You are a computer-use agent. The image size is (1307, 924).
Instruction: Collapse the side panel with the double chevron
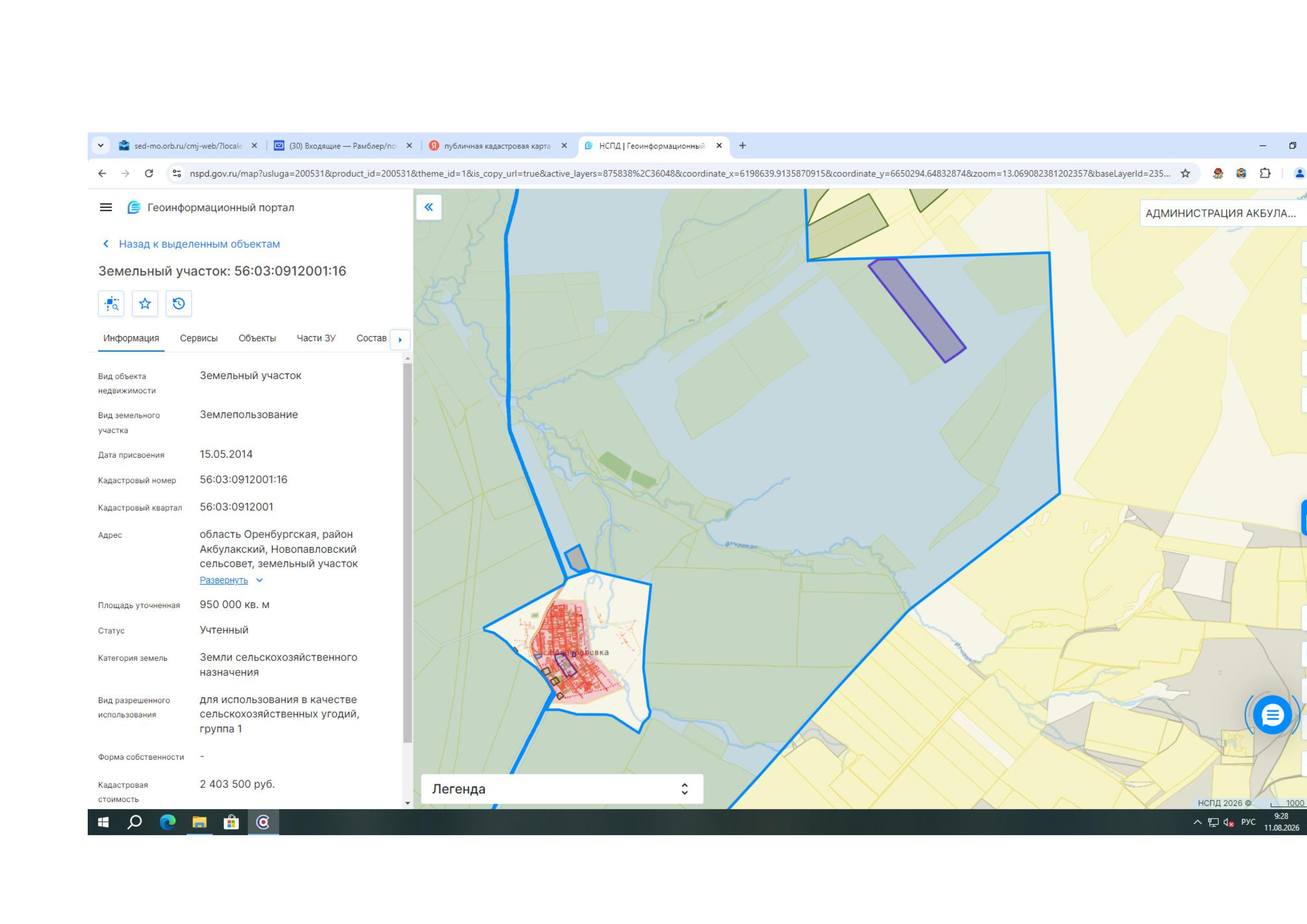429,207
